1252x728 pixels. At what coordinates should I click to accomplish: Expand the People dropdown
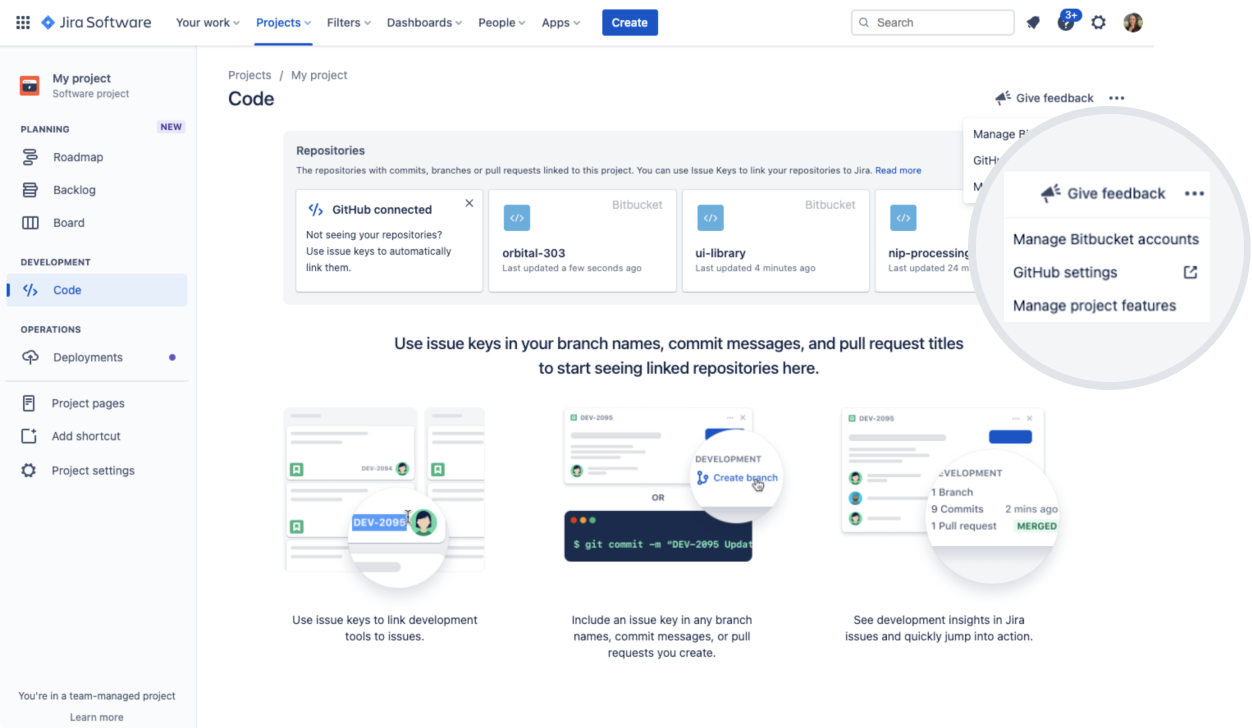click(x=502, y=22)
